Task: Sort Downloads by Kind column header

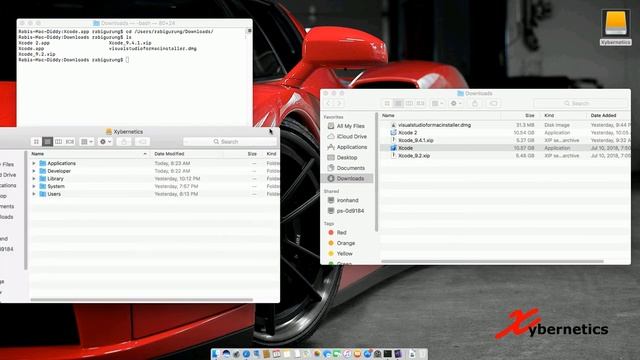Action: [563, 116]
